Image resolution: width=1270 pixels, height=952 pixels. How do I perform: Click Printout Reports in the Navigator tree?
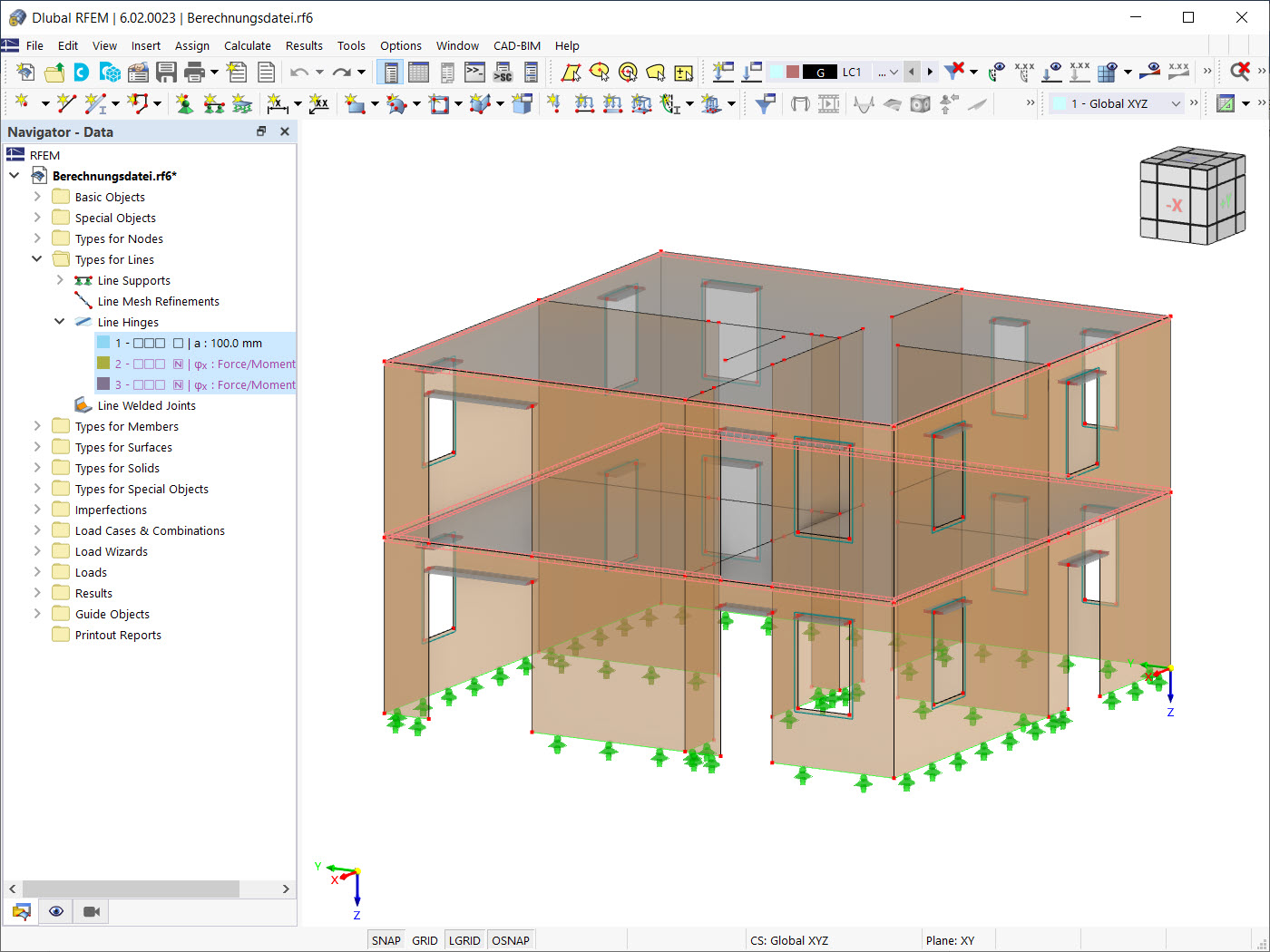[x=118, y=635]
